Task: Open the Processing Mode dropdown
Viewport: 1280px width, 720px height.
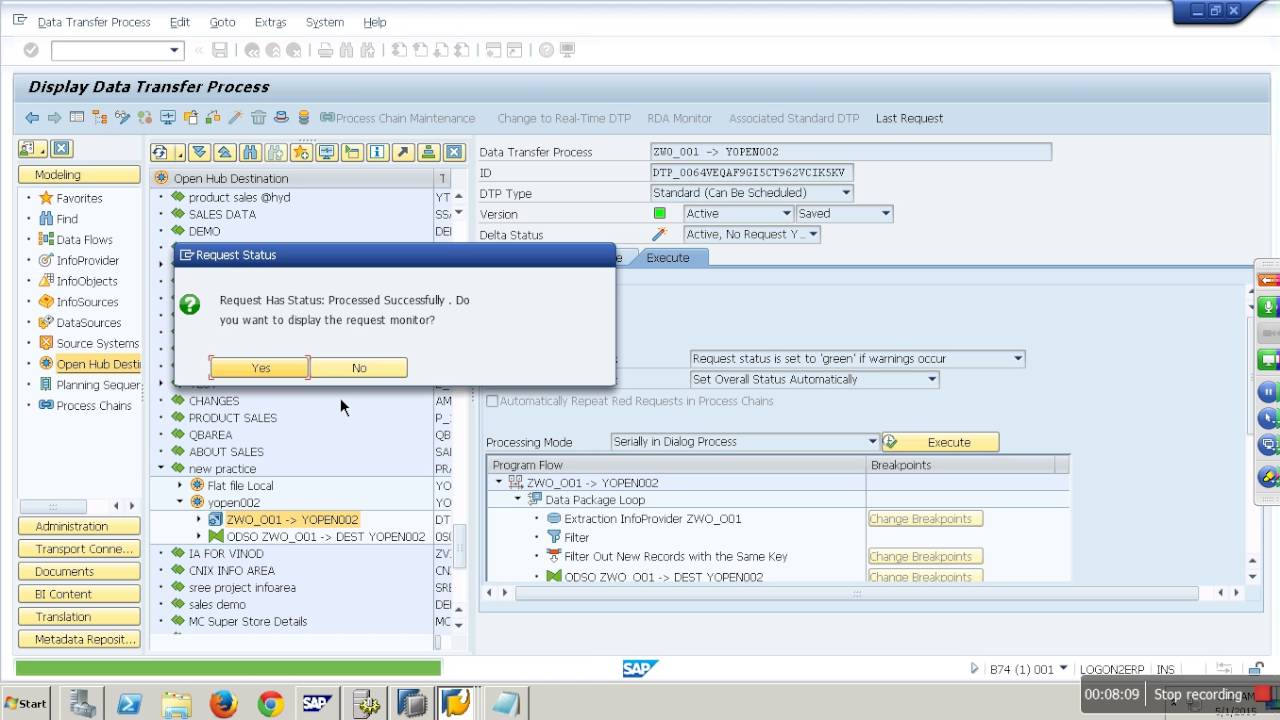Action: [x=872, y=442]
